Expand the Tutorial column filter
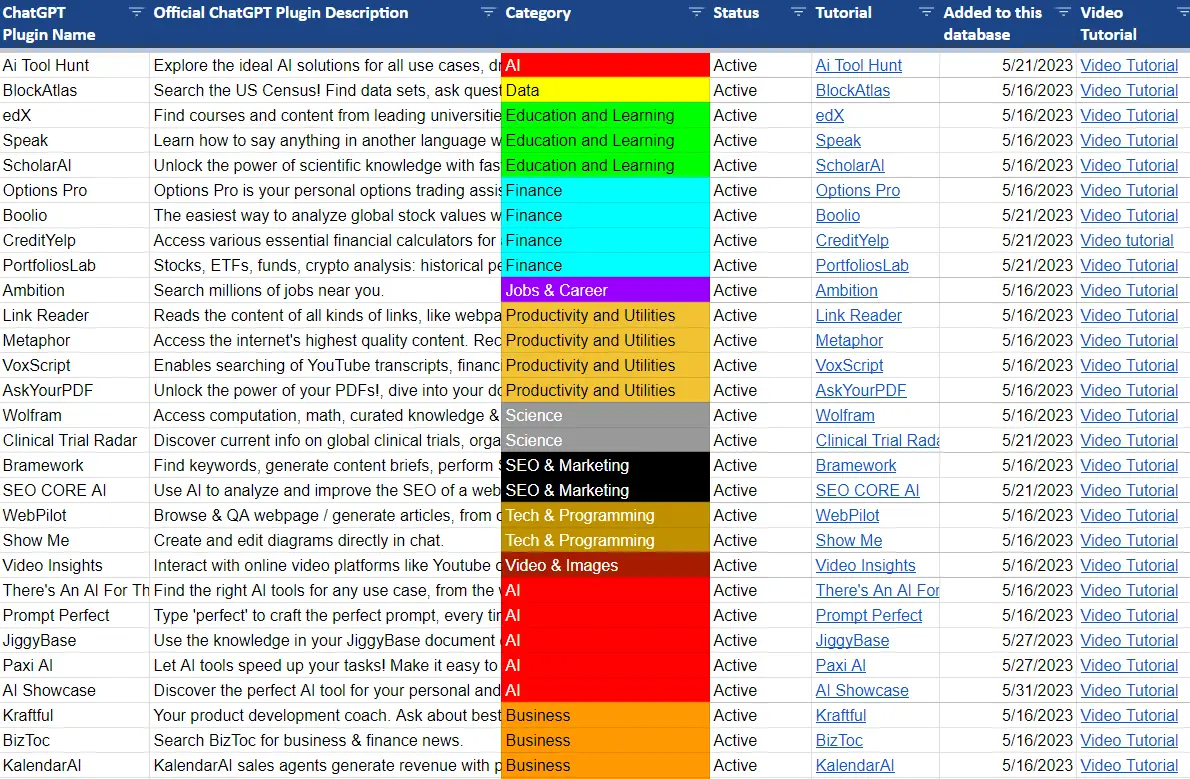Image resolution: width=1190 pixels, height=779 pixels. [925, 12]
